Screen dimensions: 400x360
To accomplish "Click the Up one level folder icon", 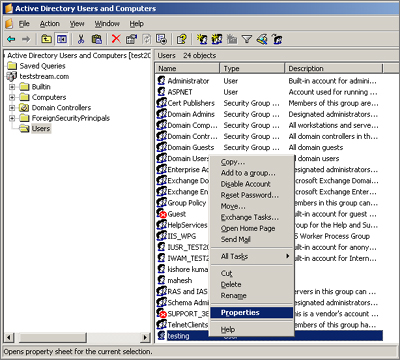I will [46, 39].
